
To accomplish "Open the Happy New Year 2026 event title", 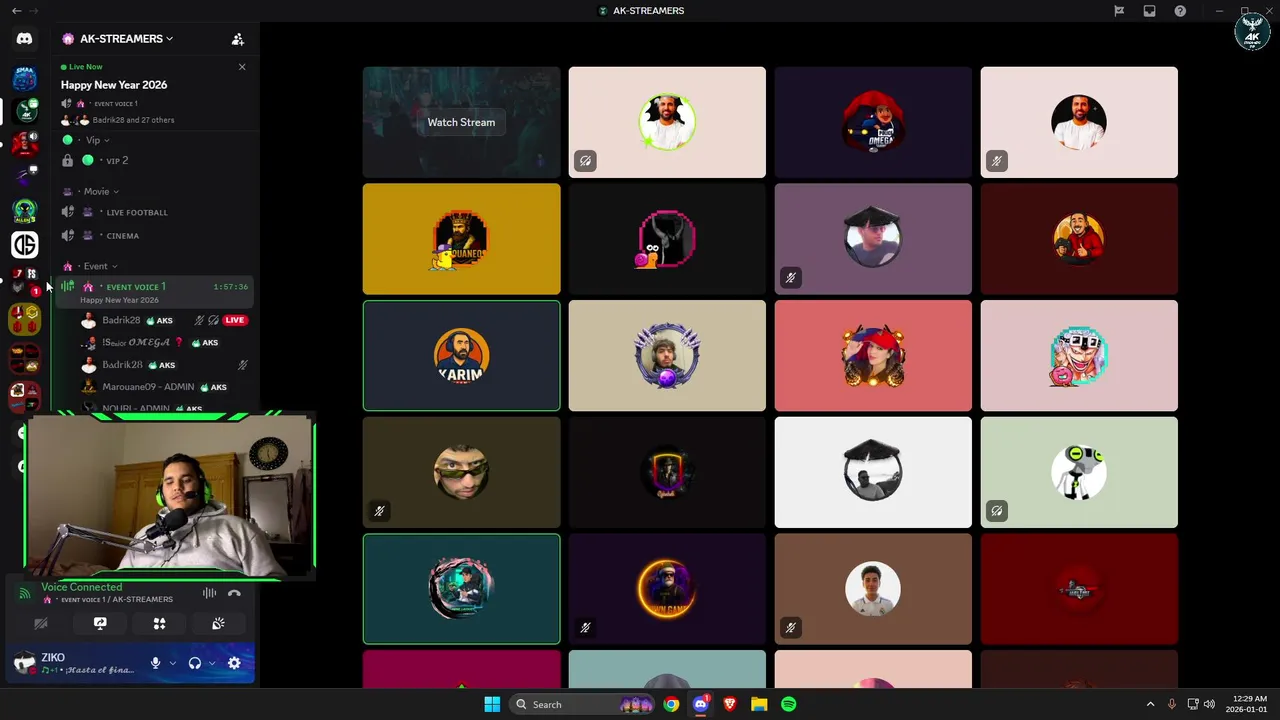I will point(114,85).
